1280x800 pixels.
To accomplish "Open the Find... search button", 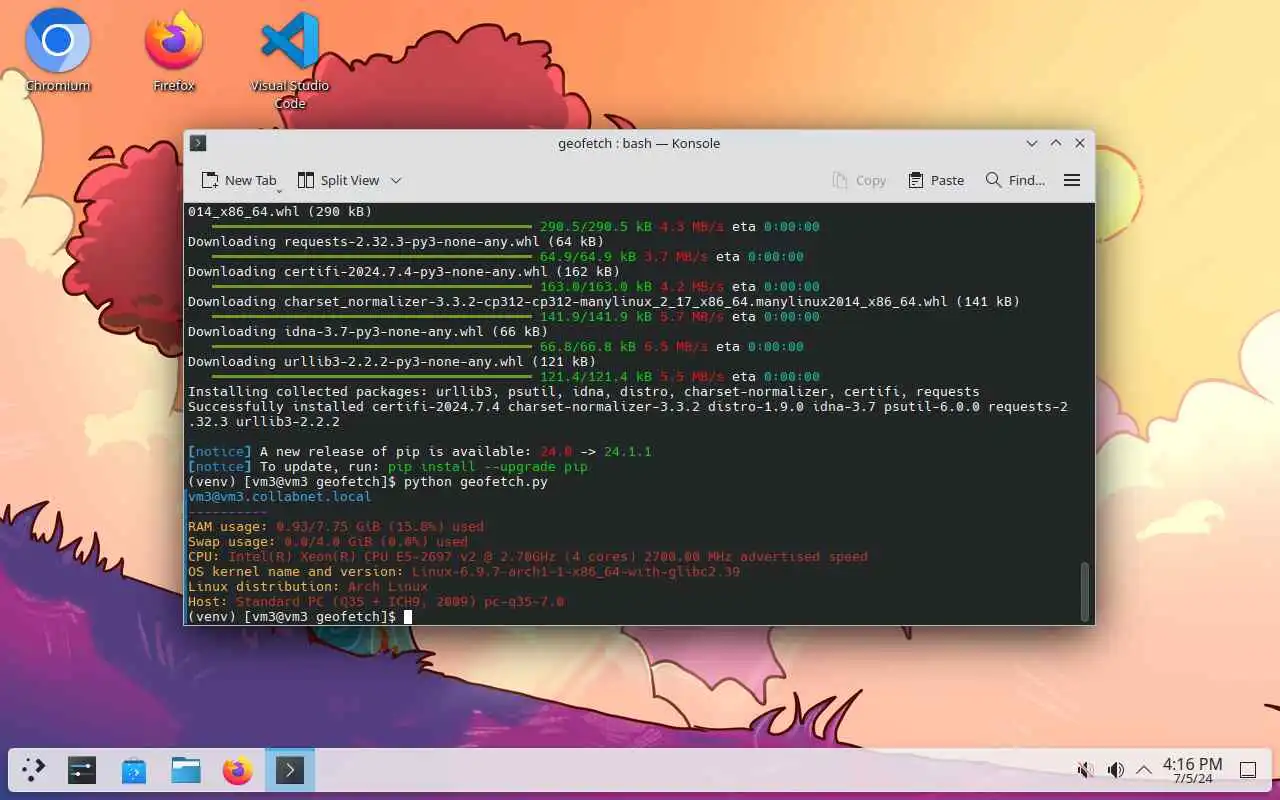I will click(1015, 180).
